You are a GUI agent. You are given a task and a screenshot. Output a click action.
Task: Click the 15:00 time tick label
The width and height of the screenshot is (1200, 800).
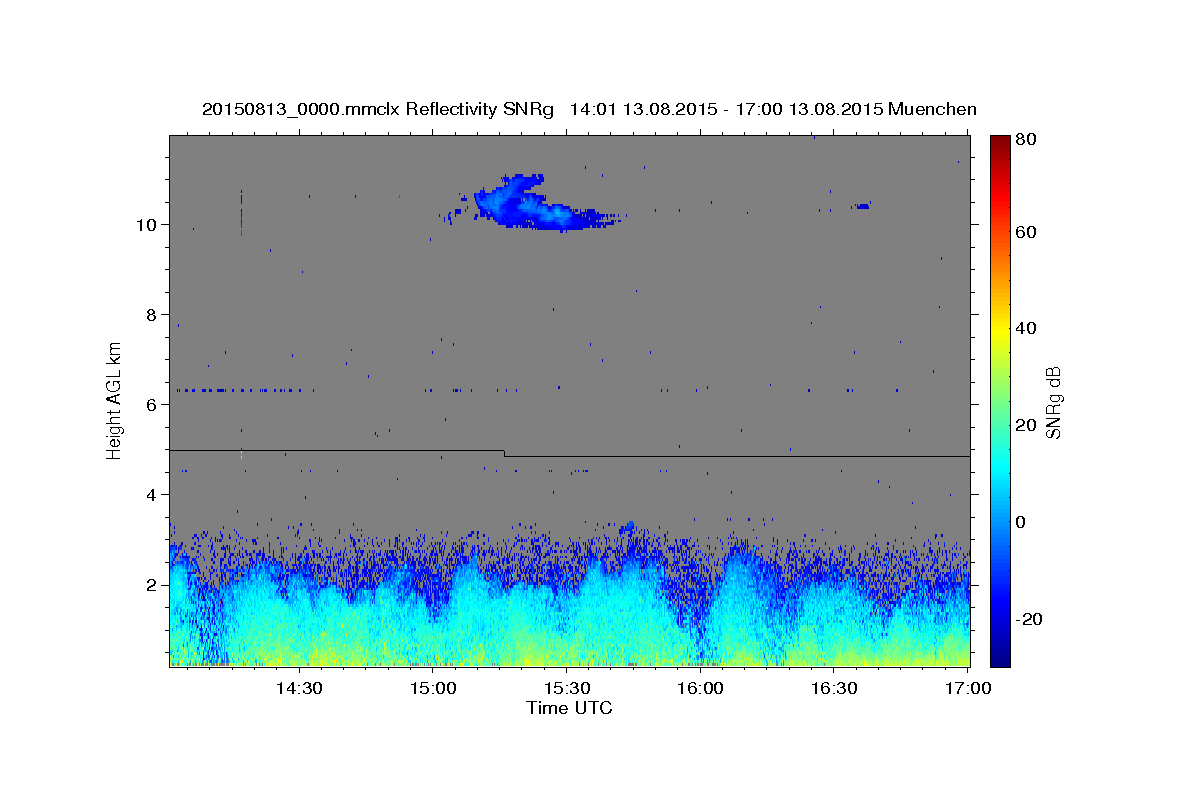click(434, 688)
